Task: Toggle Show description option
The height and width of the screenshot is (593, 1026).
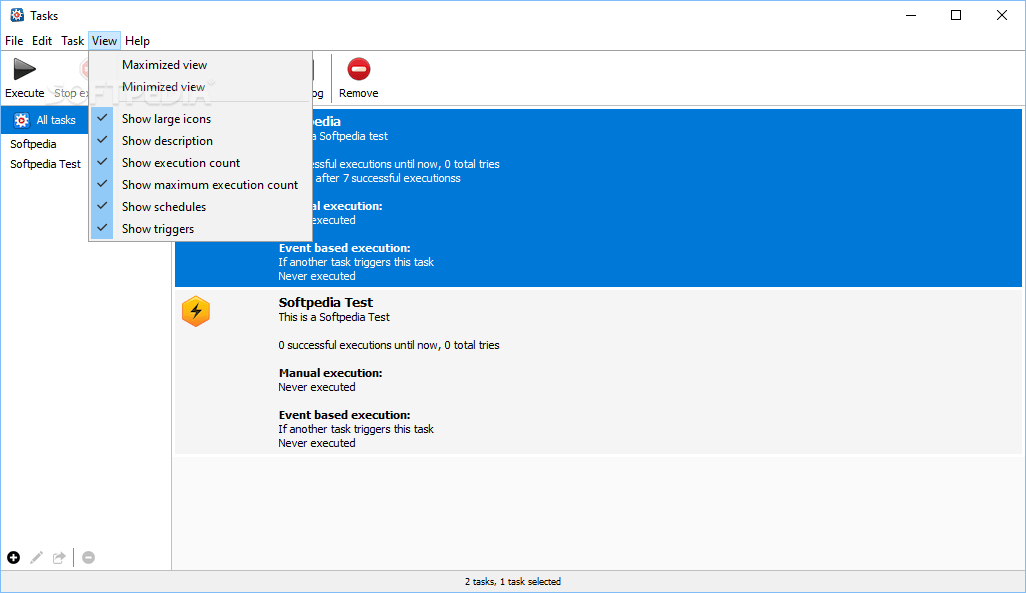Action: (200, 141)
